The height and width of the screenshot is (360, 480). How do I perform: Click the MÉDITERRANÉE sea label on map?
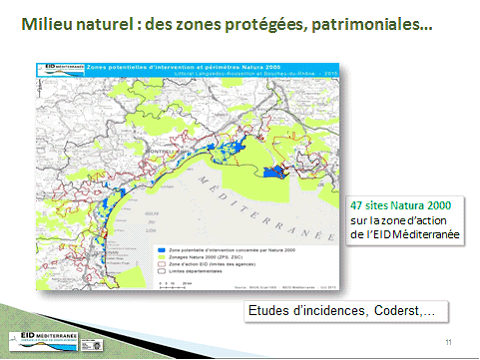(266, 208)
